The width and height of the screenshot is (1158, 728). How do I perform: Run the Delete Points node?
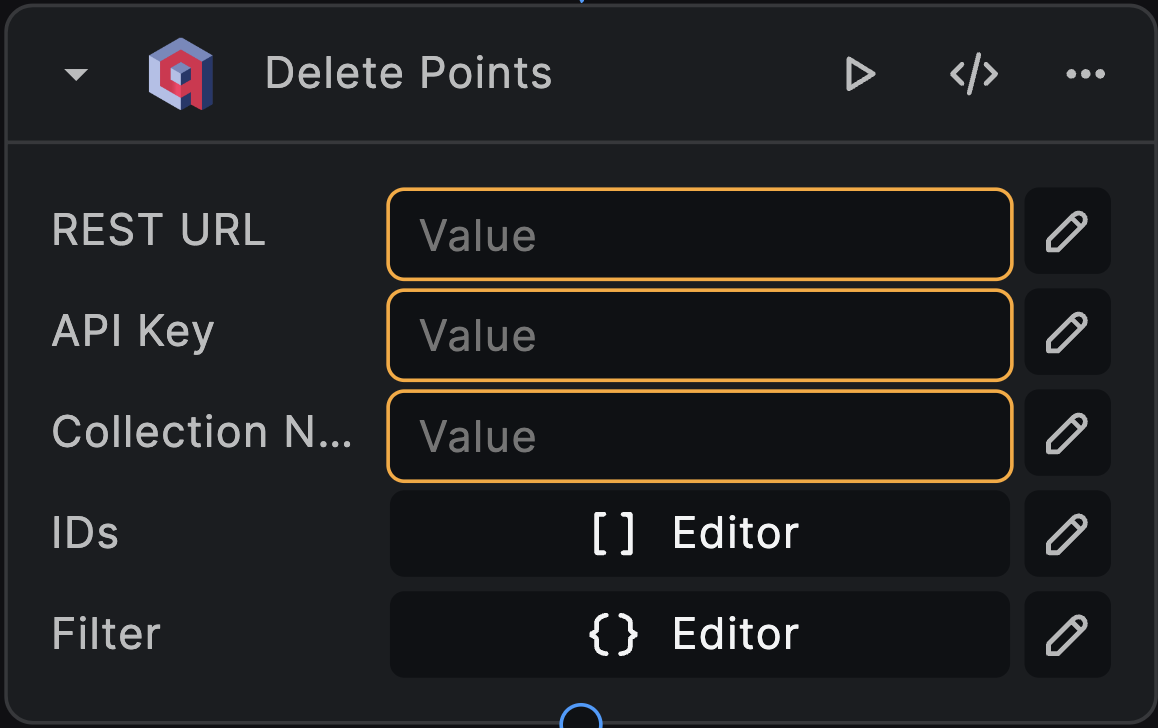[x=860, y=73]
